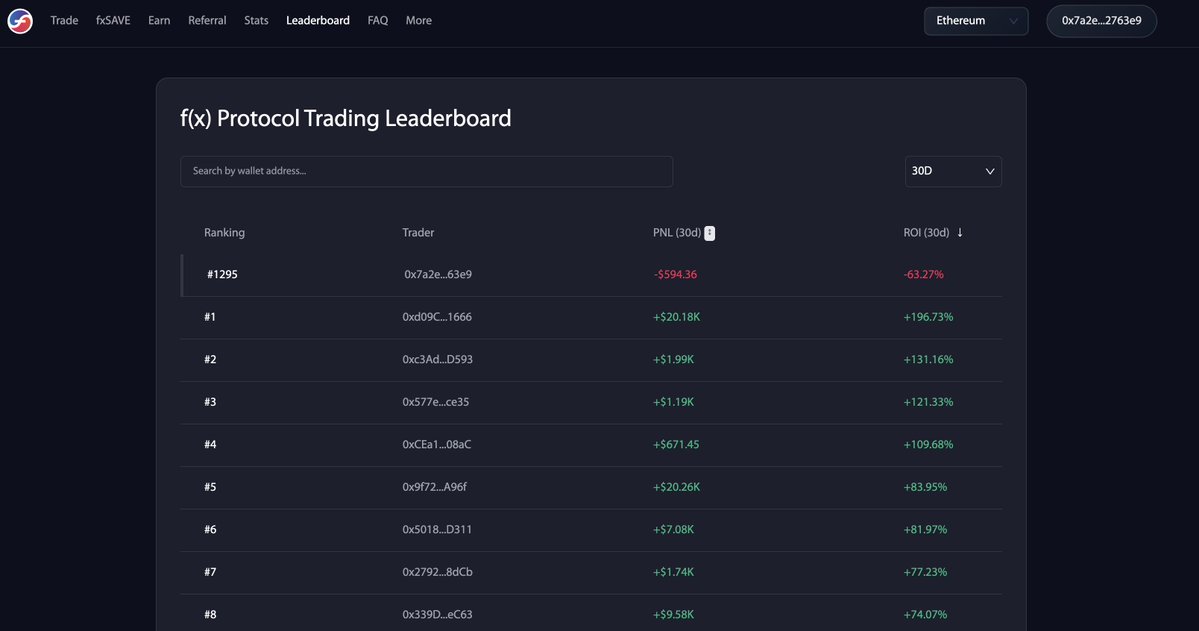
Task: Click ranking #5 in the leaderboard
Action: click(210, 487)
